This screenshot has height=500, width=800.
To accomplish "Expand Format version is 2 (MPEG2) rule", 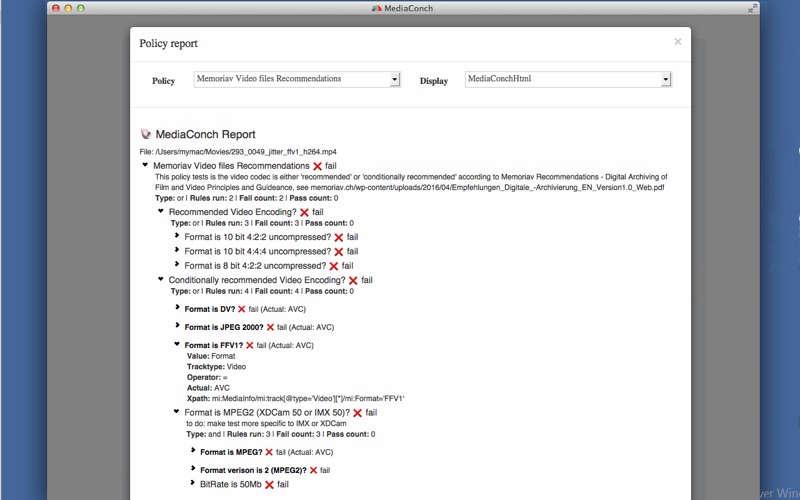I will [193, 468].
